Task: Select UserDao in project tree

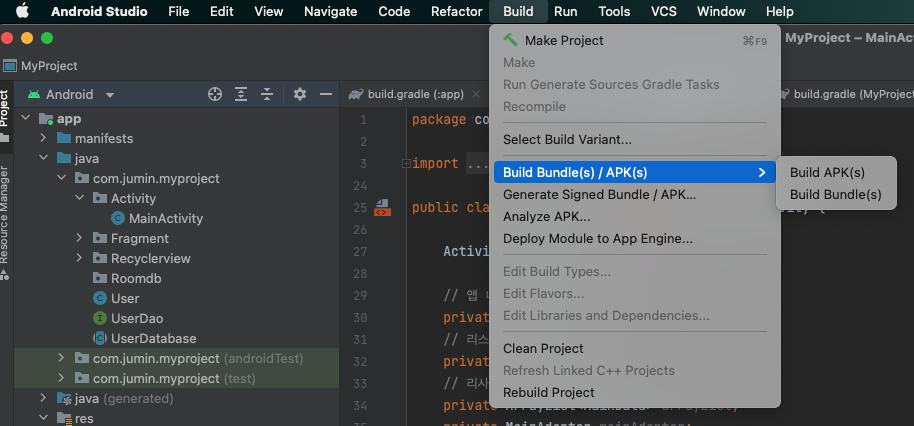Action: pos(137,318)
